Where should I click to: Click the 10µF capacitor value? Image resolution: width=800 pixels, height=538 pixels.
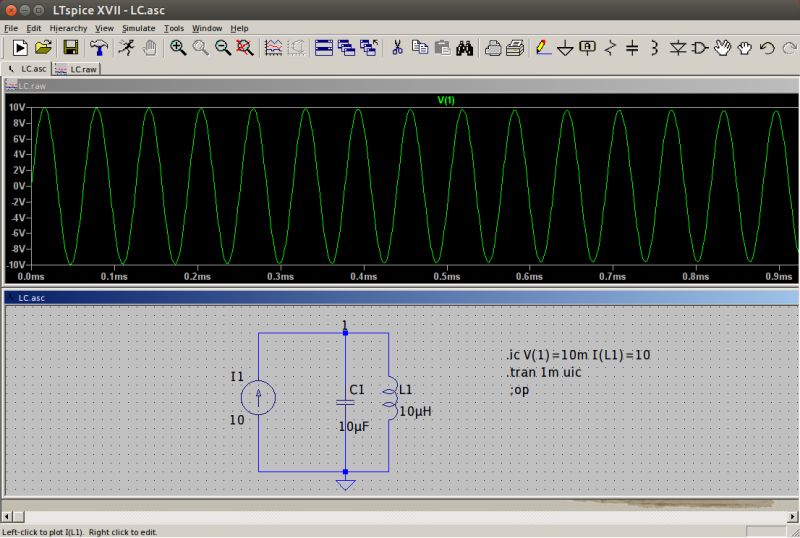click(354, 426)
